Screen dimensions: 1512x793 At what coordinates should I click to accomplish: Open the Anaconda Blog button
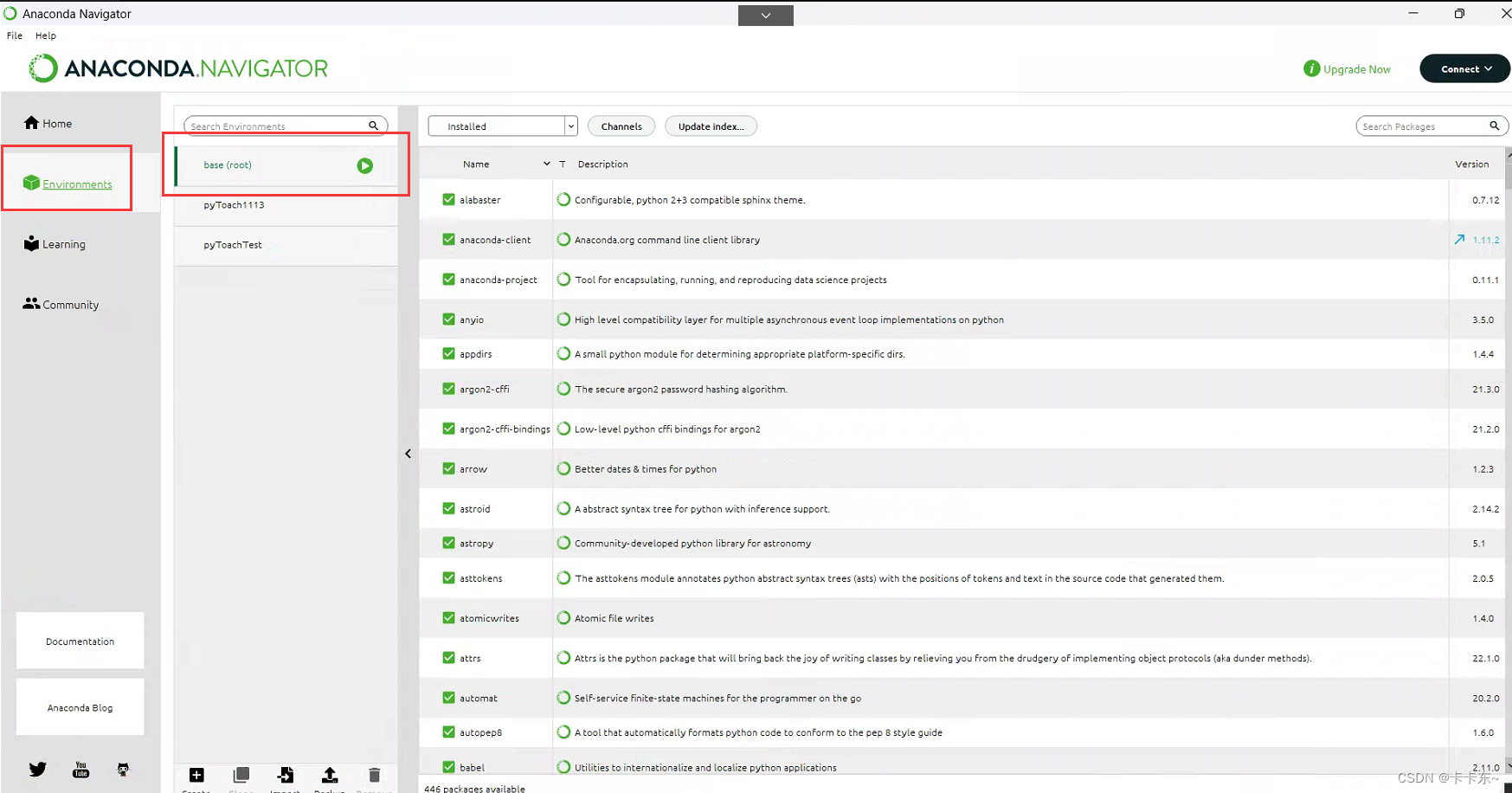(80, 707)
